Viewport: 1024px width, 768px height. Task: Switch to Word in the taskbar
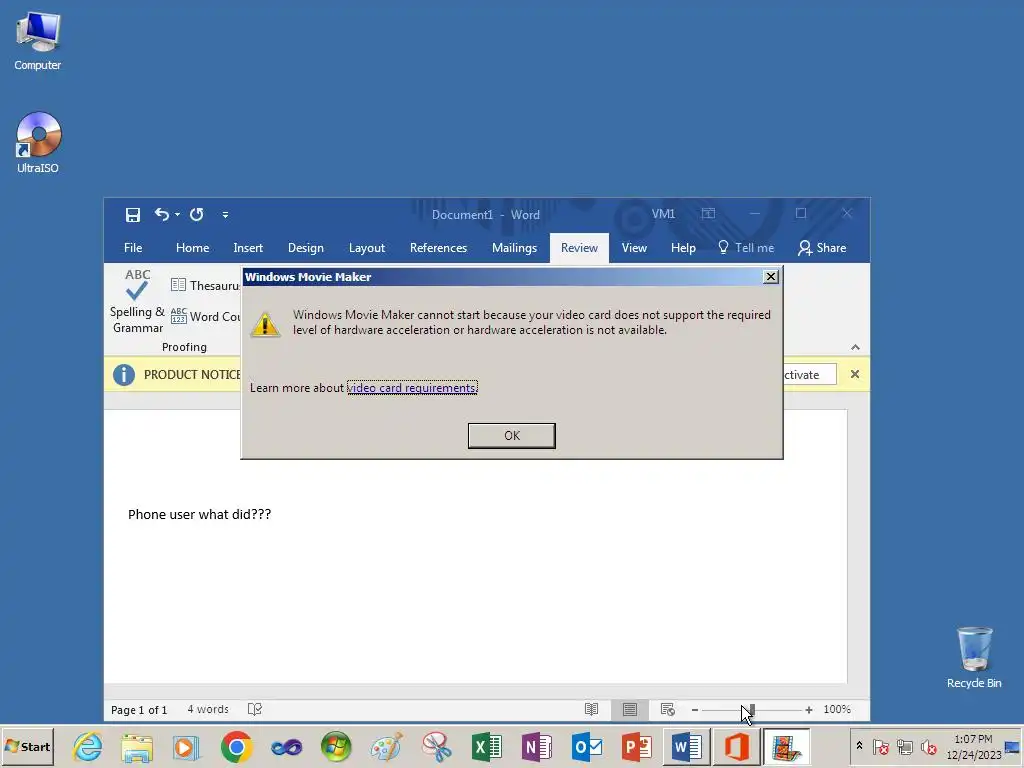(686, 747)
